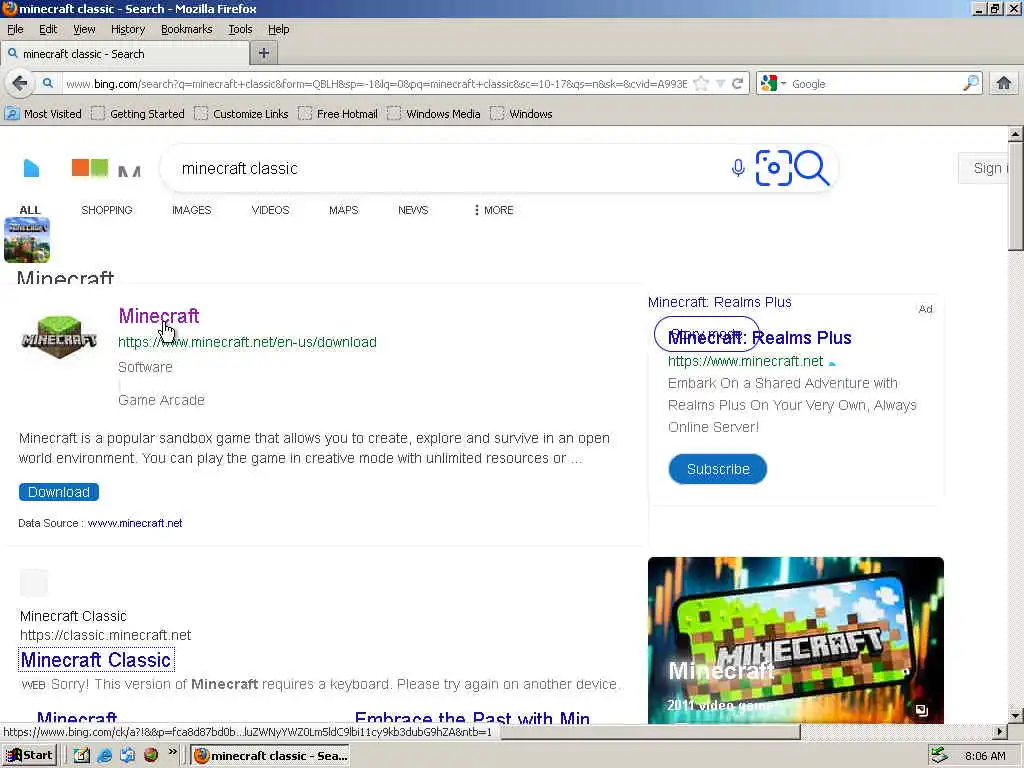Click the address bar URL field
Viewport: 1024px width, 768px height.
376,84
